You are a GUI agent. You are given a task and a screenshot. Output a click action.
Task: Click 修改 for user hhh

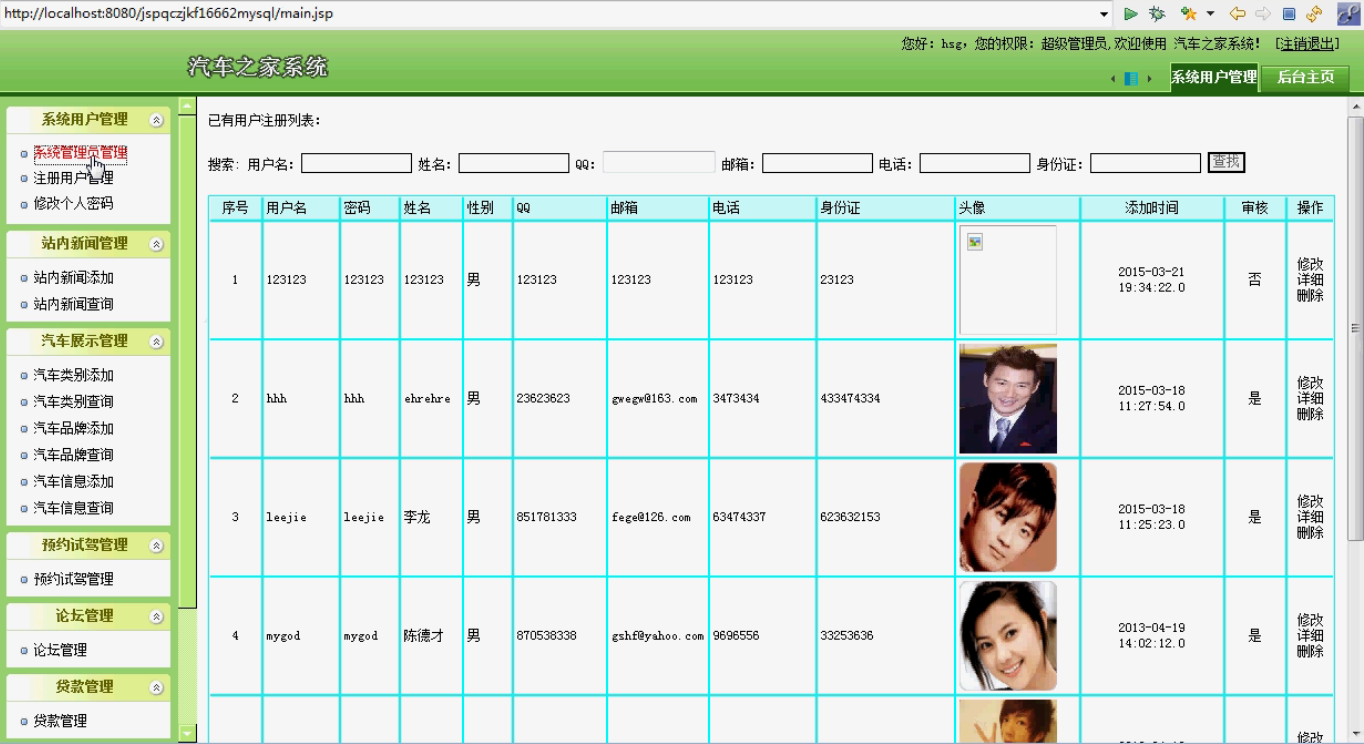tap(1310, 383)
